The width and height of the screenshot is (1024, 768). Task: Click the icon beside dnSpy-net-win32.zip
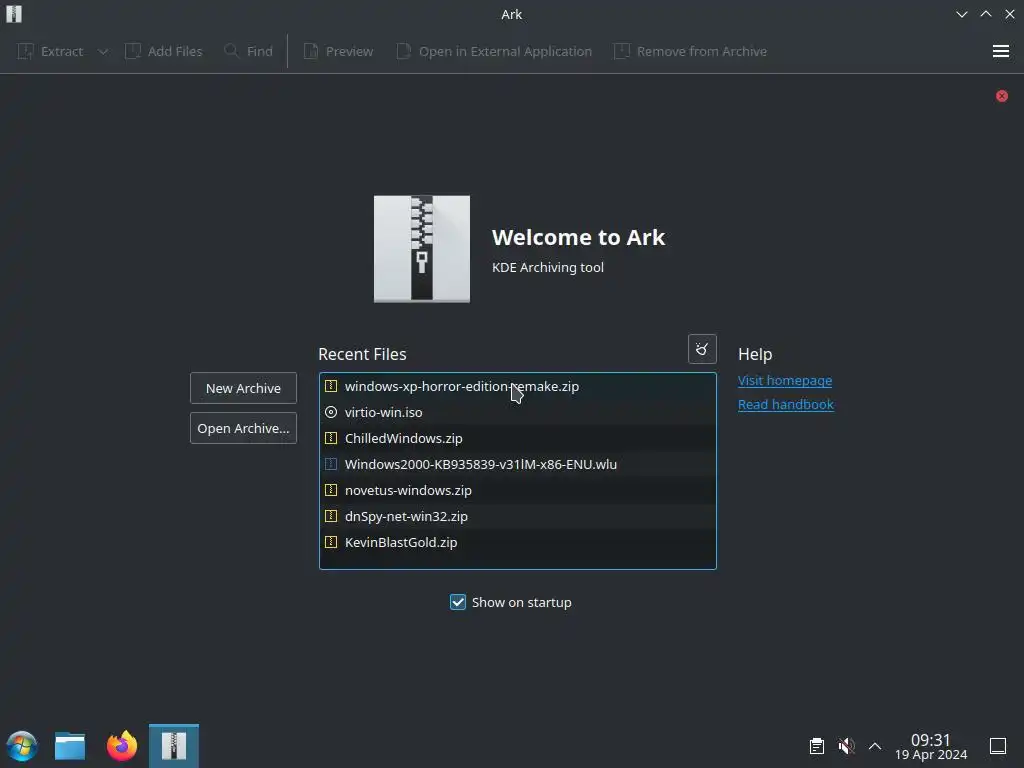pyautogui.click(x=331, y=516)
